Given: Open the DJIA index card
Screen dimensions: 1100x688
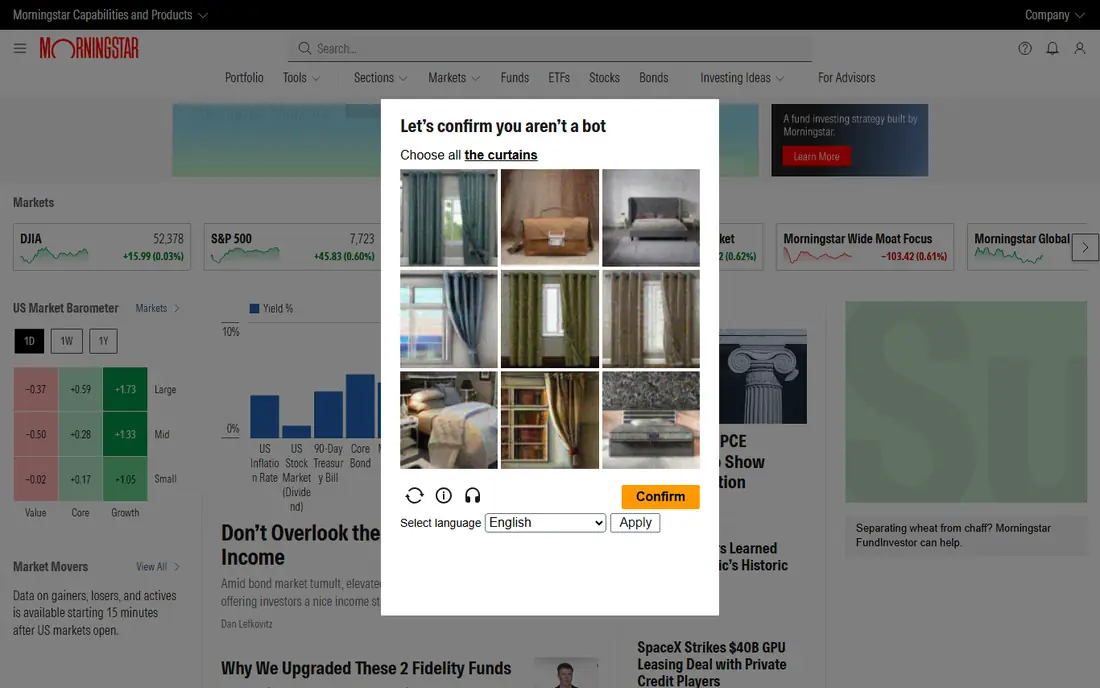Looking at the screenshot, I should [x=102, y=247].
